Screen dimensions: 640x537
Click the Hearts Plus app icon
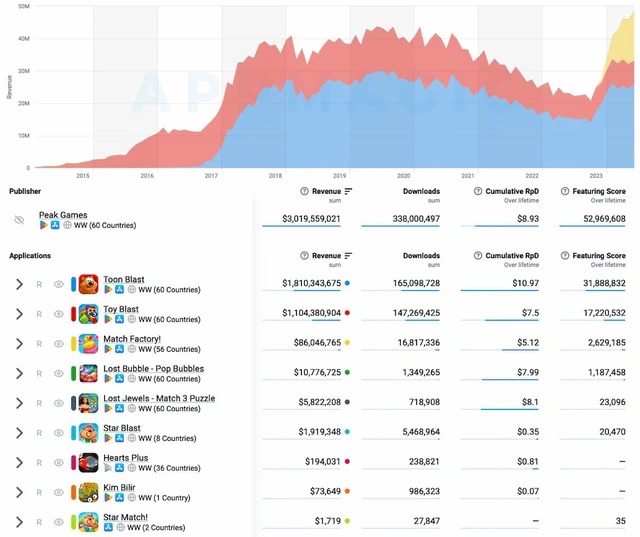click(x=88, y=463)
